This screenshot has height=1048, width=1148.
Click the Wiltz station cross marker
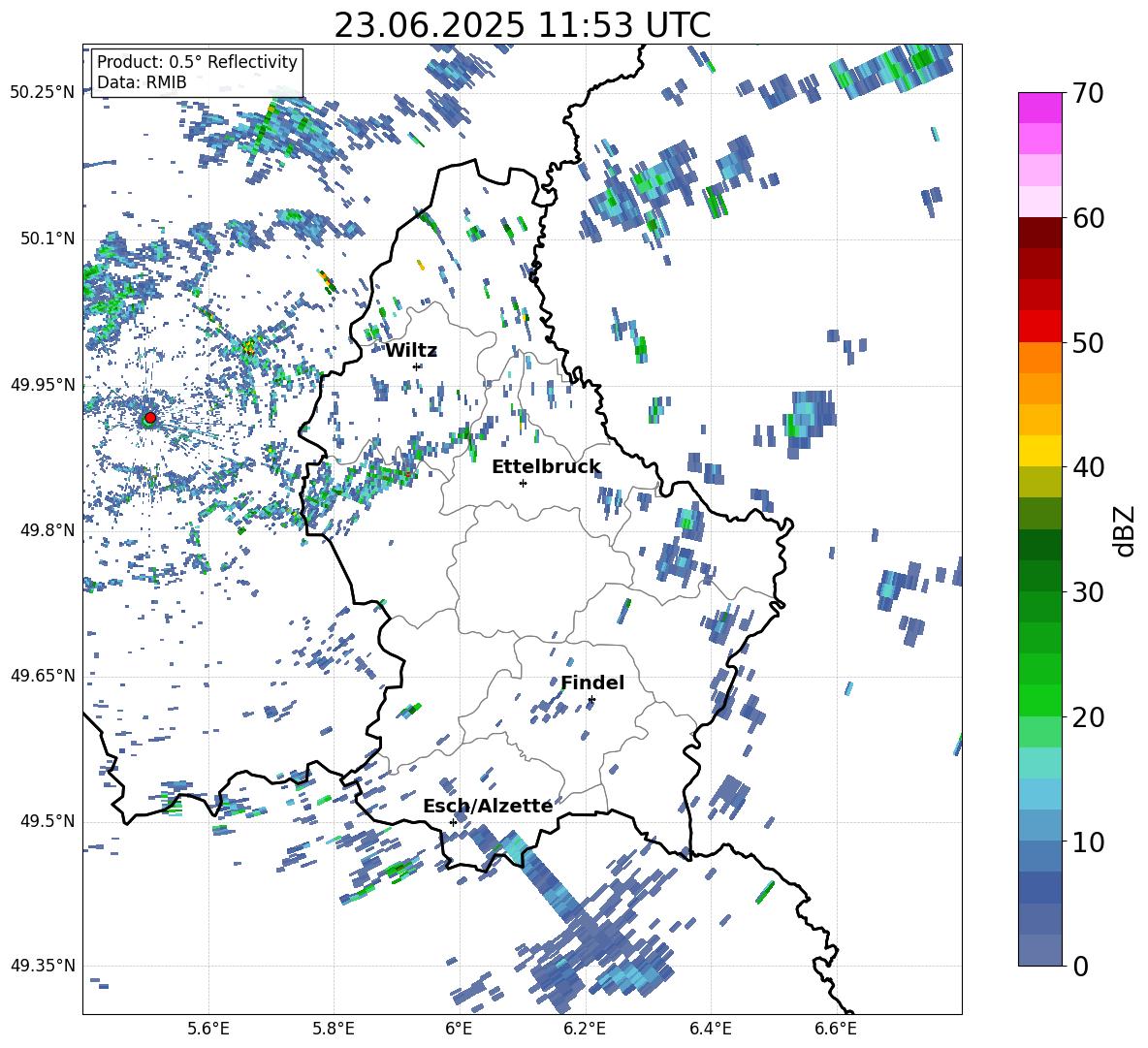pyautogui.click(x=417, y=366)
